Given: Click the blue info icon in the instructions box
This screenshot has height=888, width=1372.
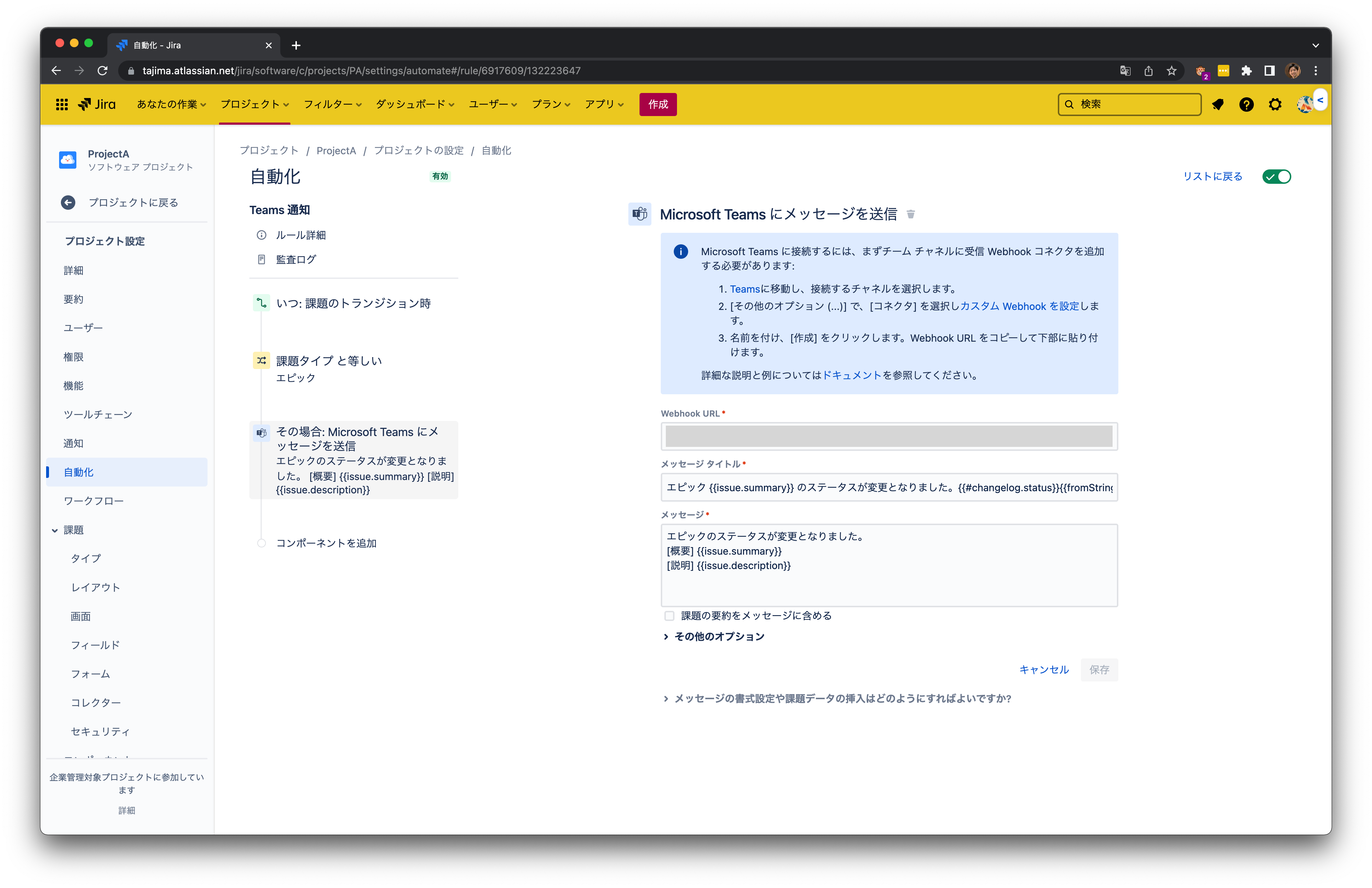Looking at the screenshot, I should click(x=681, y=252).
